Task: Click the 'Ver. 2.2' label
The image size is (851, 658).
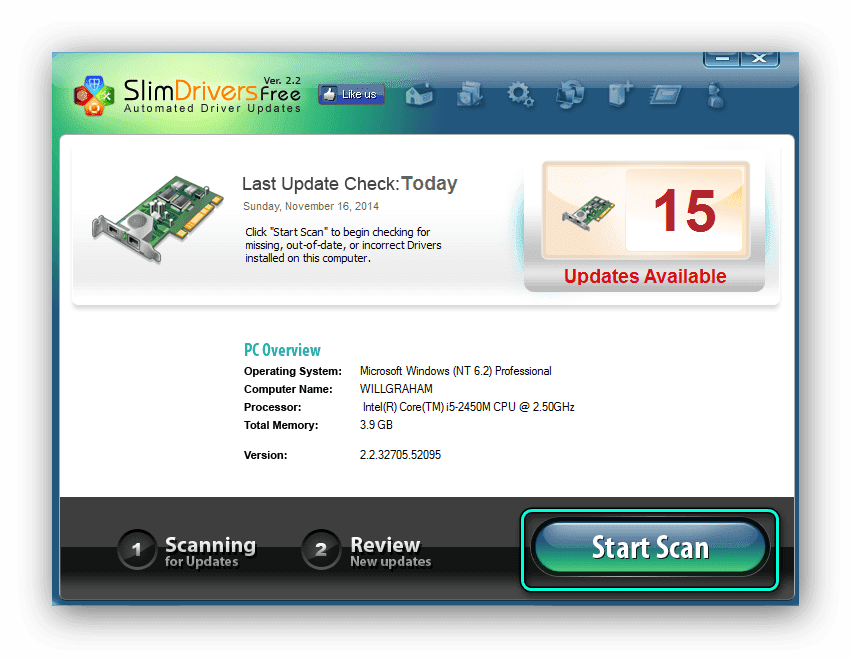Action: 282,80
